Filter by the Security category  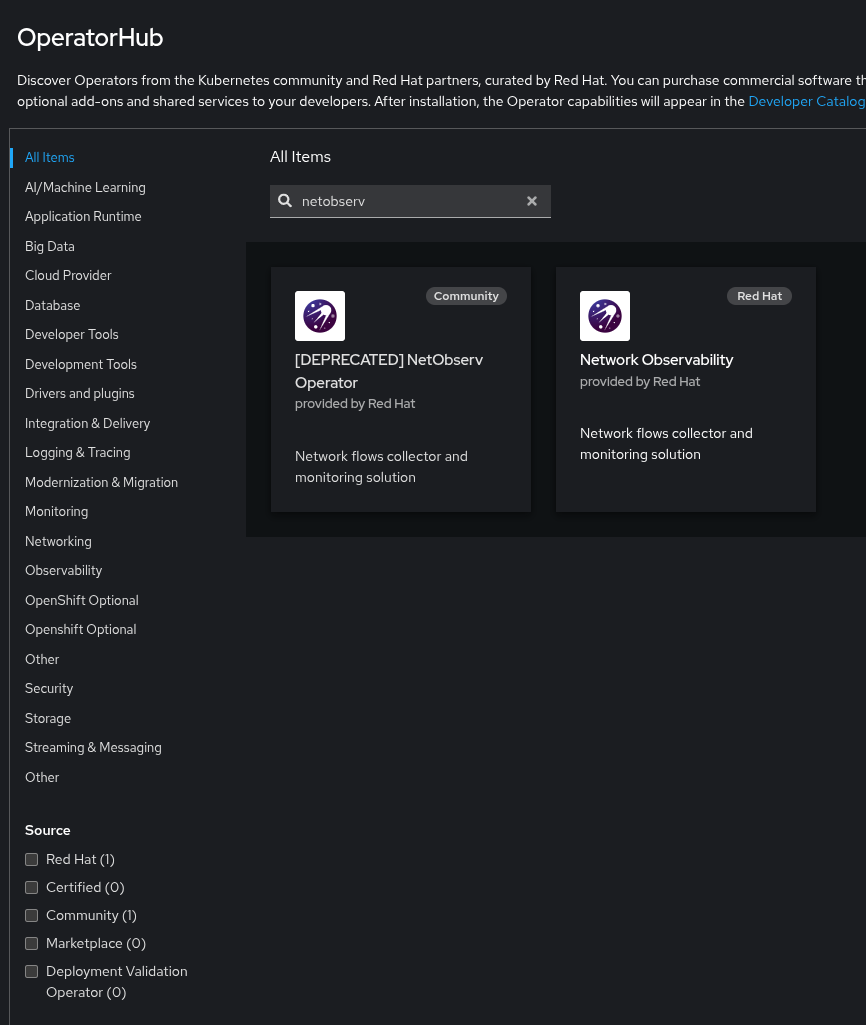pos(49,689)
